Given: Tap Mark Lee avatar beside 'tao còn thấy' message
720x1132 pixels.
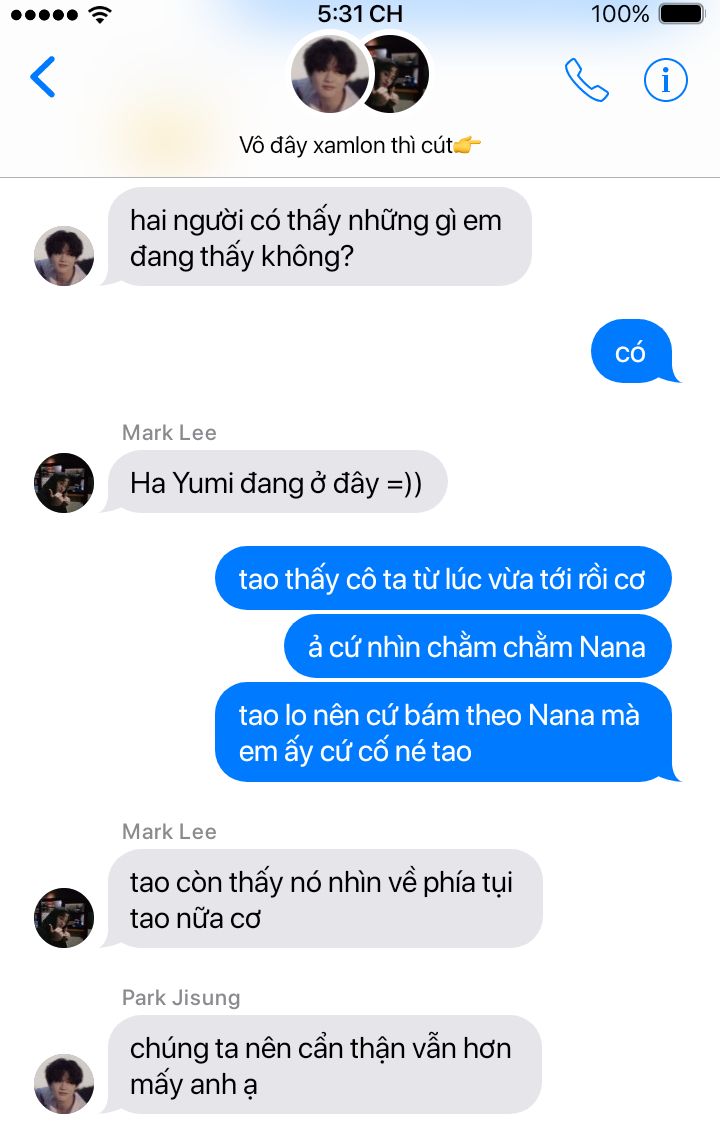Looking at the screenshot, I should 64,918.
